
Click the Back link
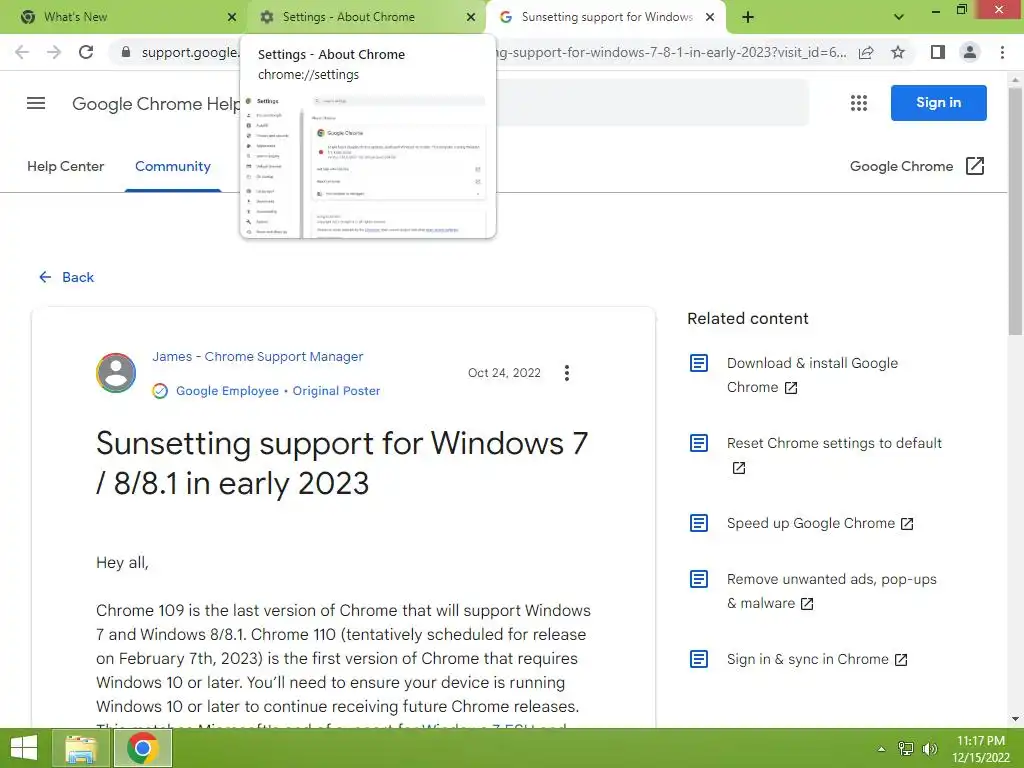[x=67, y=278]
